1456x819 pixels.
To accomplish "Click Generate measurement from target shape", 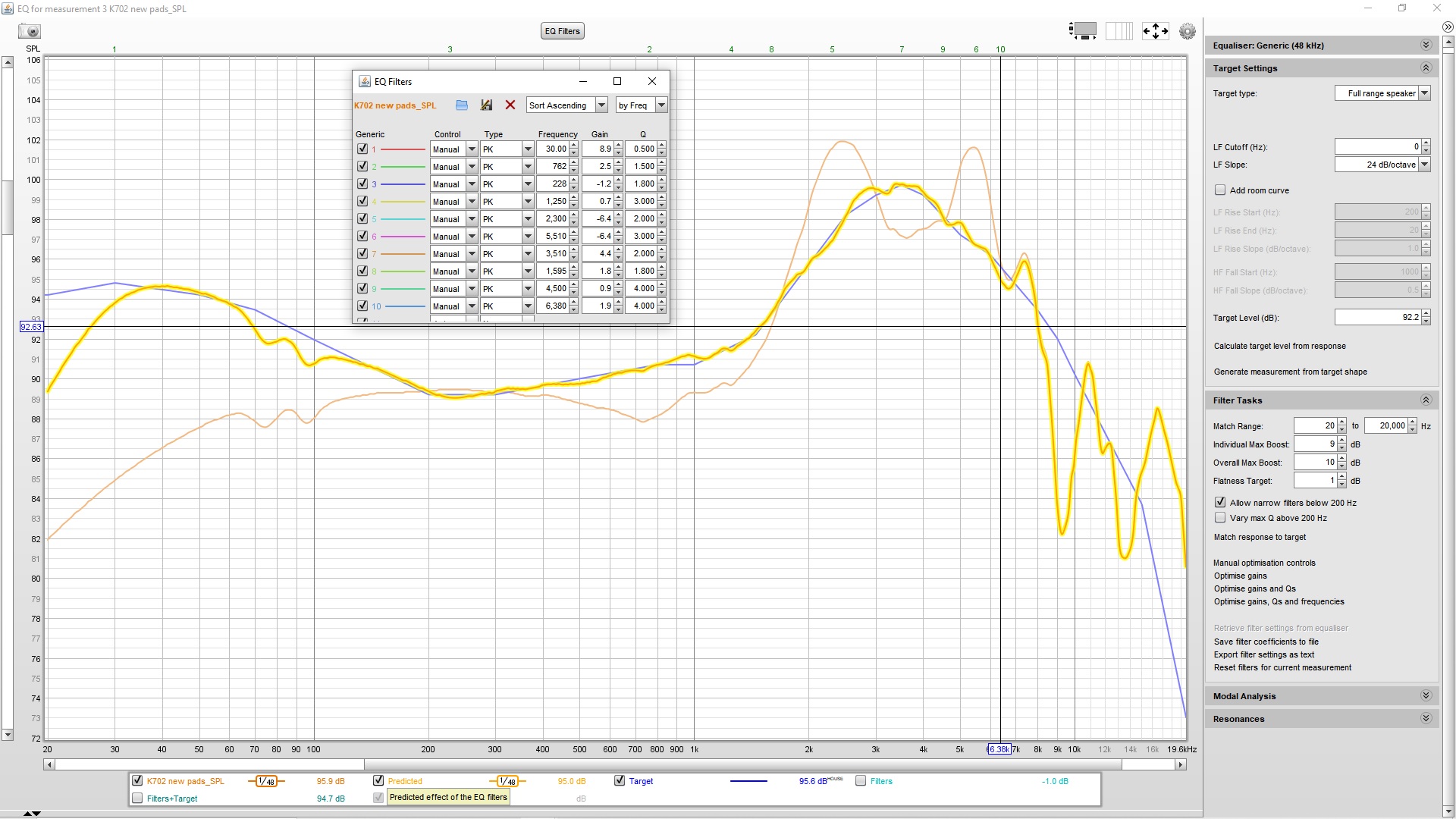I will [1290, 372].
